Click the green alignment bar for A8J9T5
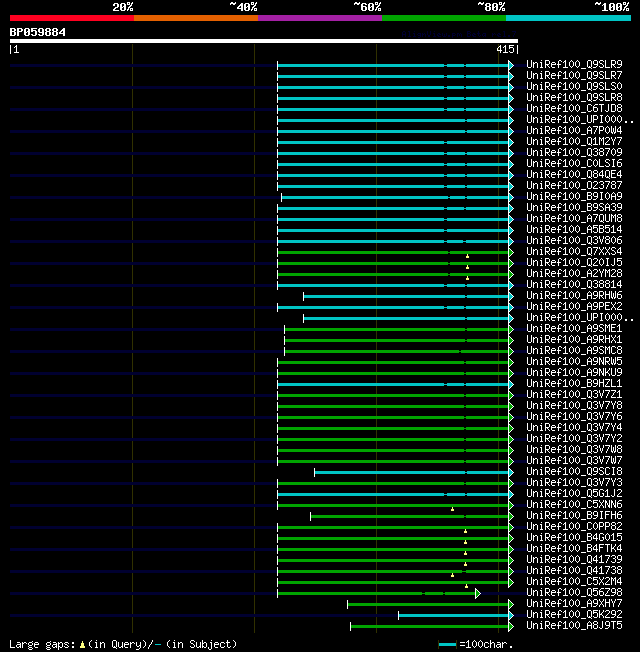Image resolution: width=640 pixels, height=652 pixels. pos(430,626)
